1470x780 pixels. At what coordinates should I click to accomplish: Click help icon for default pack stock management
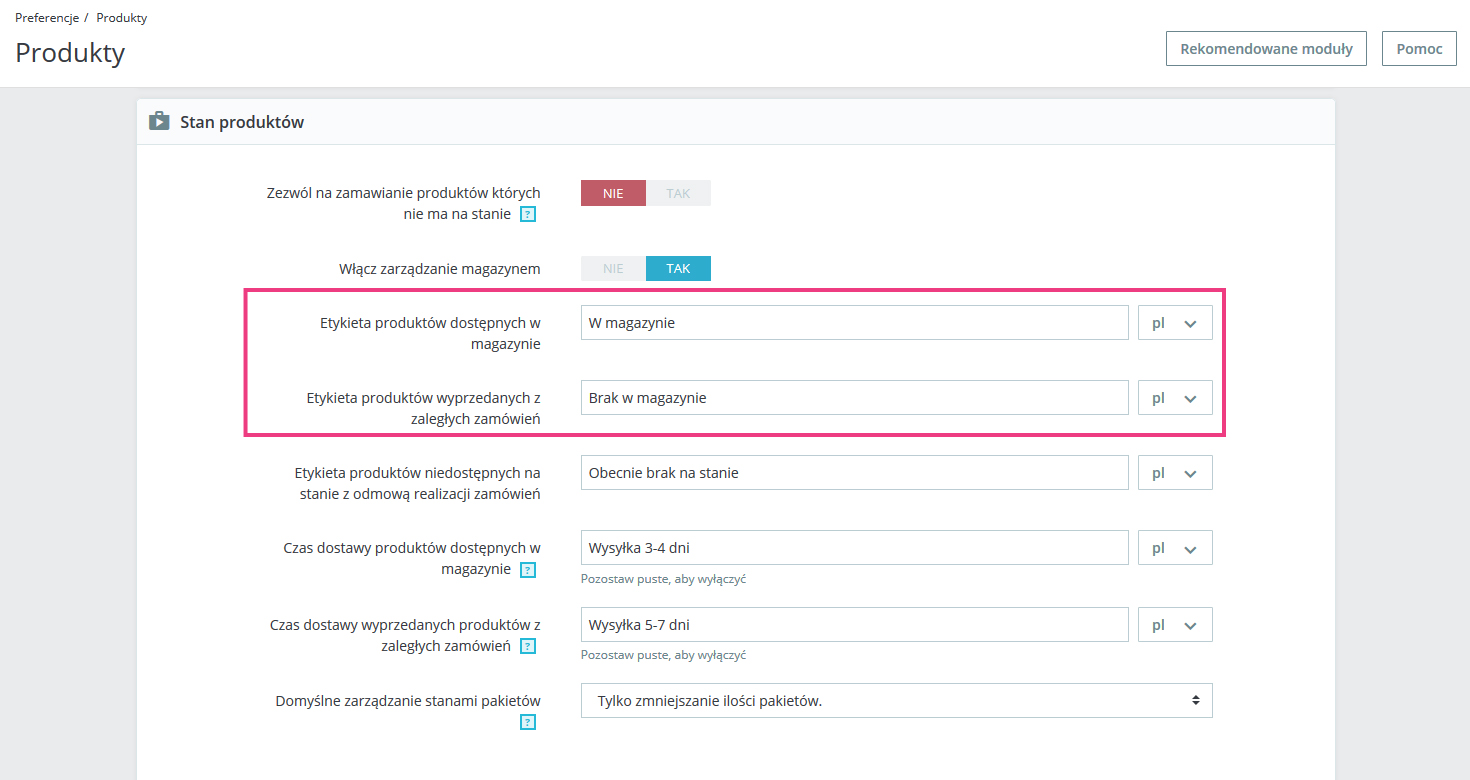click(528, 722)
